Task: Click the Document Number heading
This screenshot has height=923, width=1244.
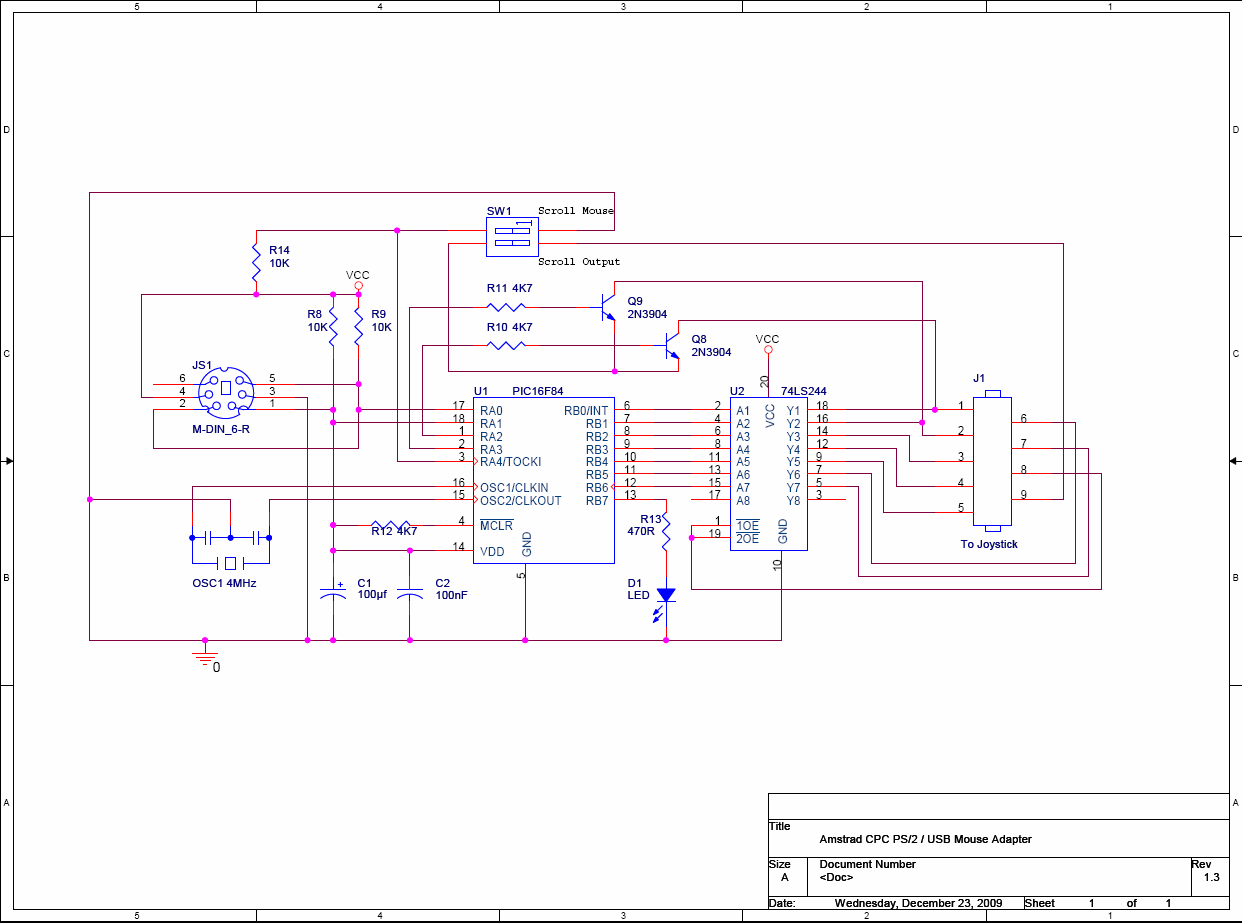Action: 868,864
